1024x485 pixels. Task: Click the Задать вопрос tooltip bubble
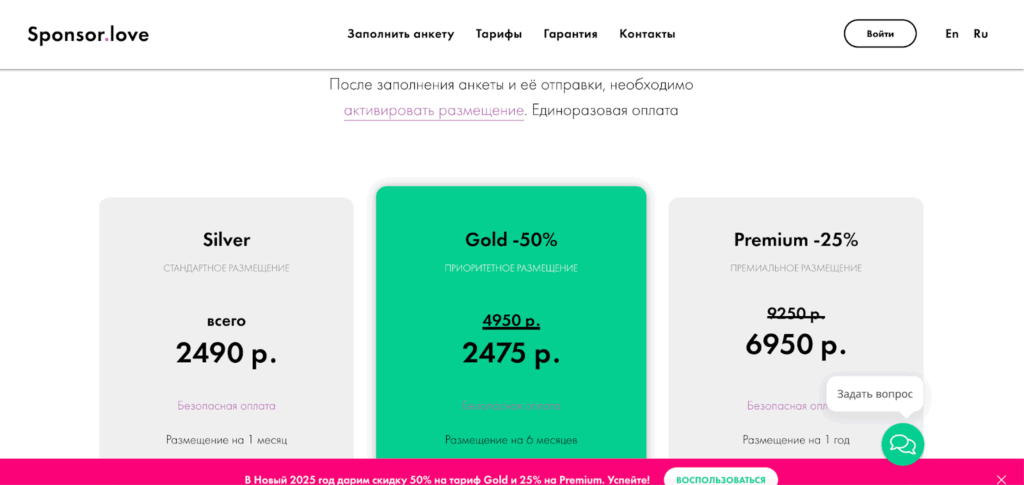click(x=874, y=394)
